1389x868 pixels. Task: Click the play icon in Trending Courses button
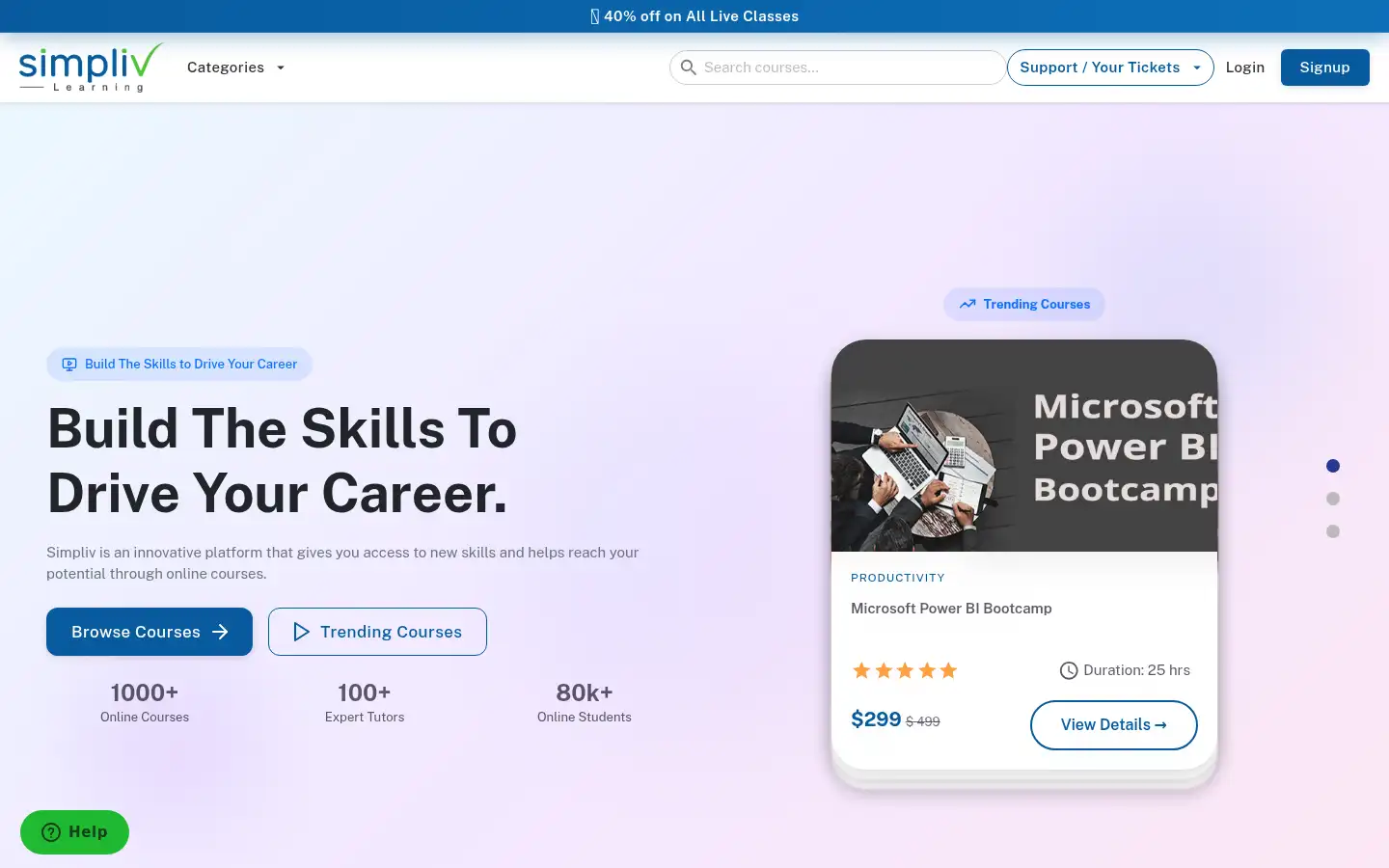click(301, 632)
